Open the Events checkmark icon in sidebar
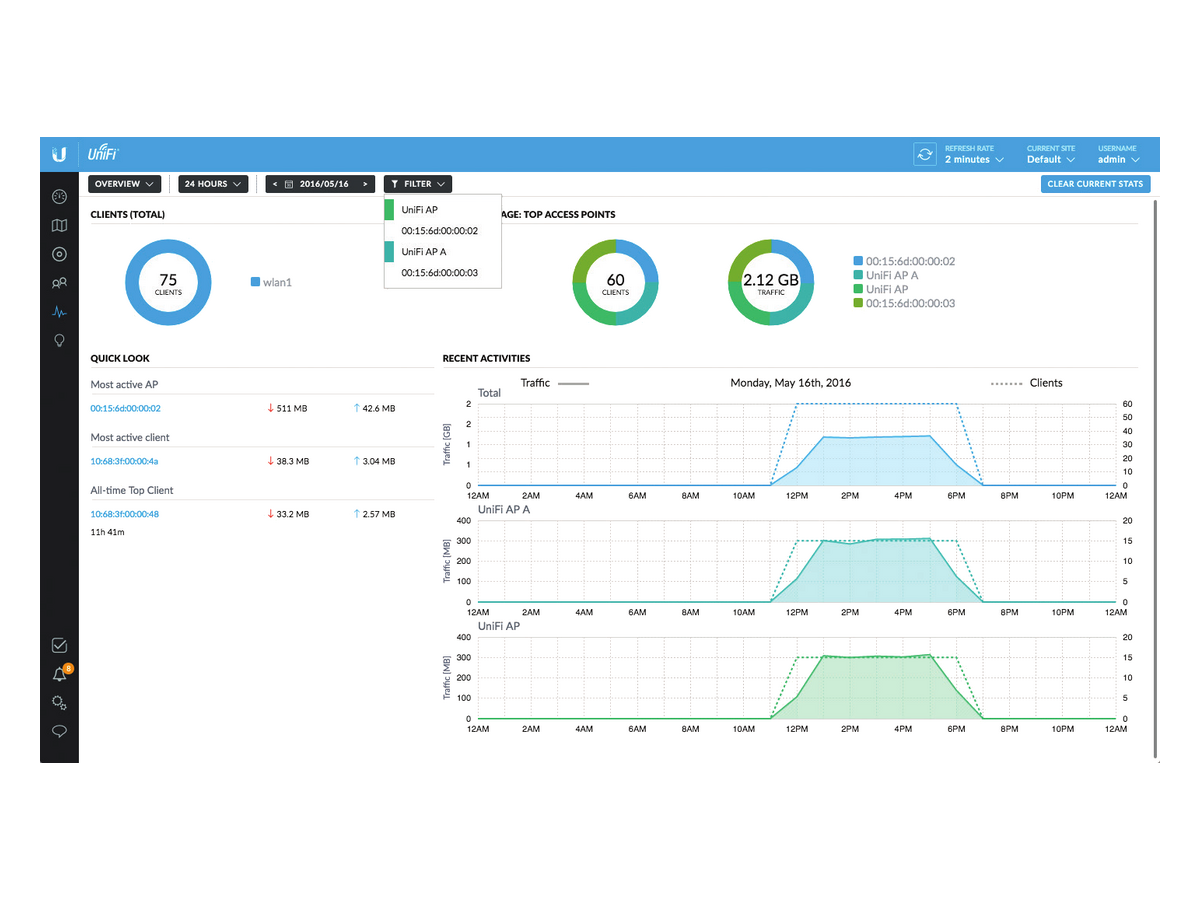 click(x=59, y=645)
